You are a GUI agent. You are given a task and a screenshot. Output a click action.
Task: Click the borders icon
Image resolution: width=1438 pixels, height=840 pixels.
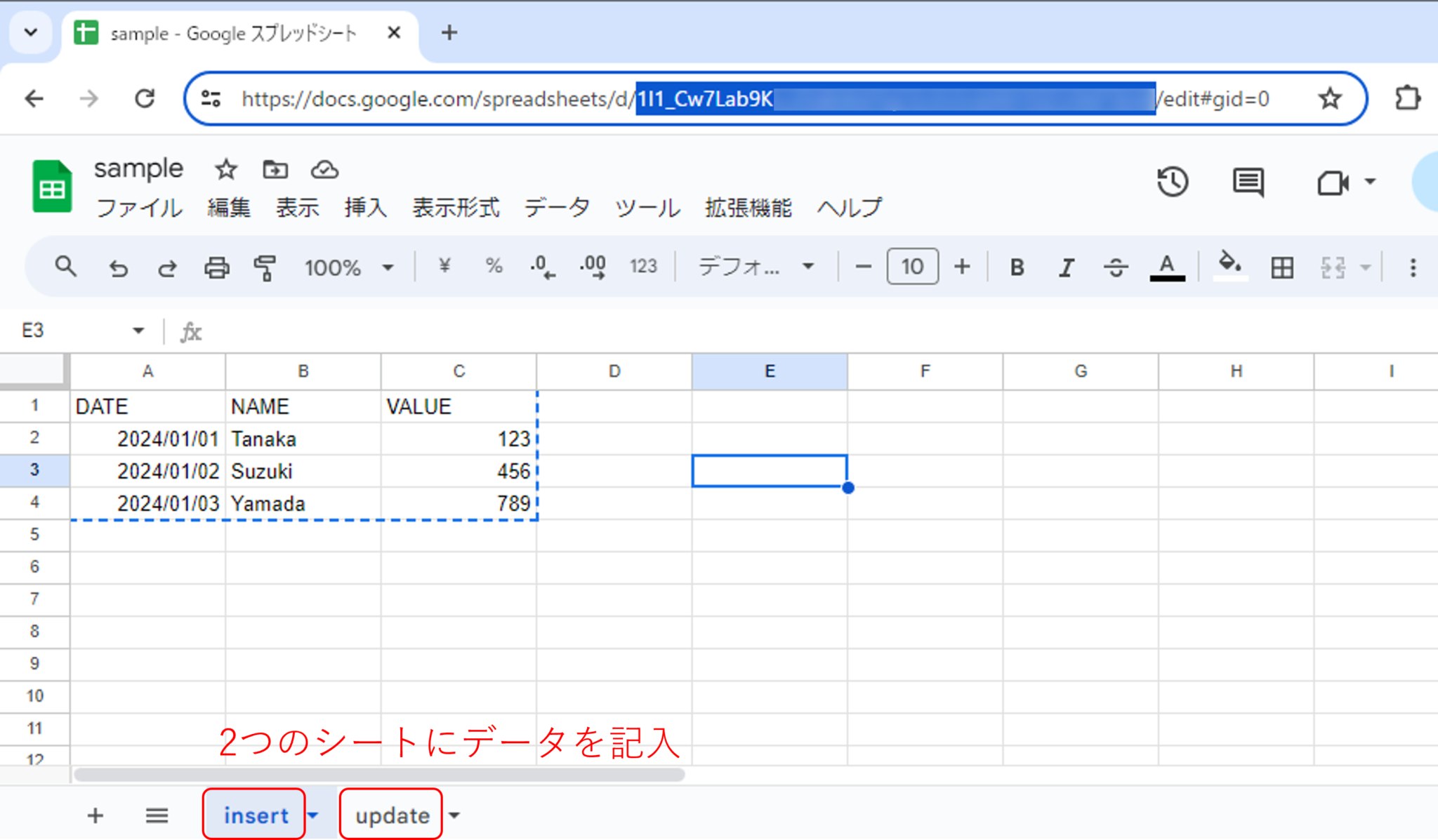[1281, 267]
